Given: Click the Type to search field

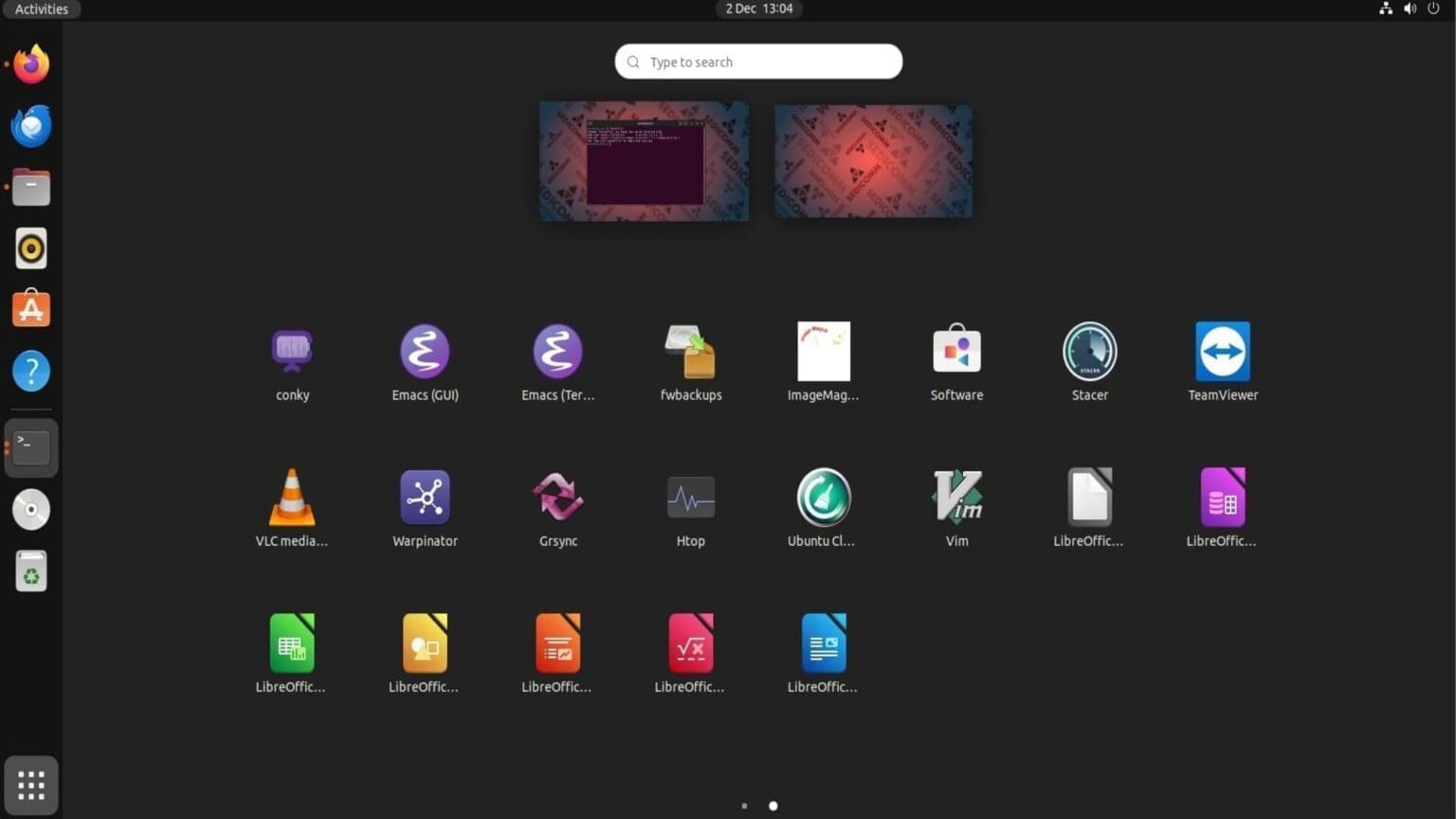Looking at the screenshot, I should tap(757, 62).
